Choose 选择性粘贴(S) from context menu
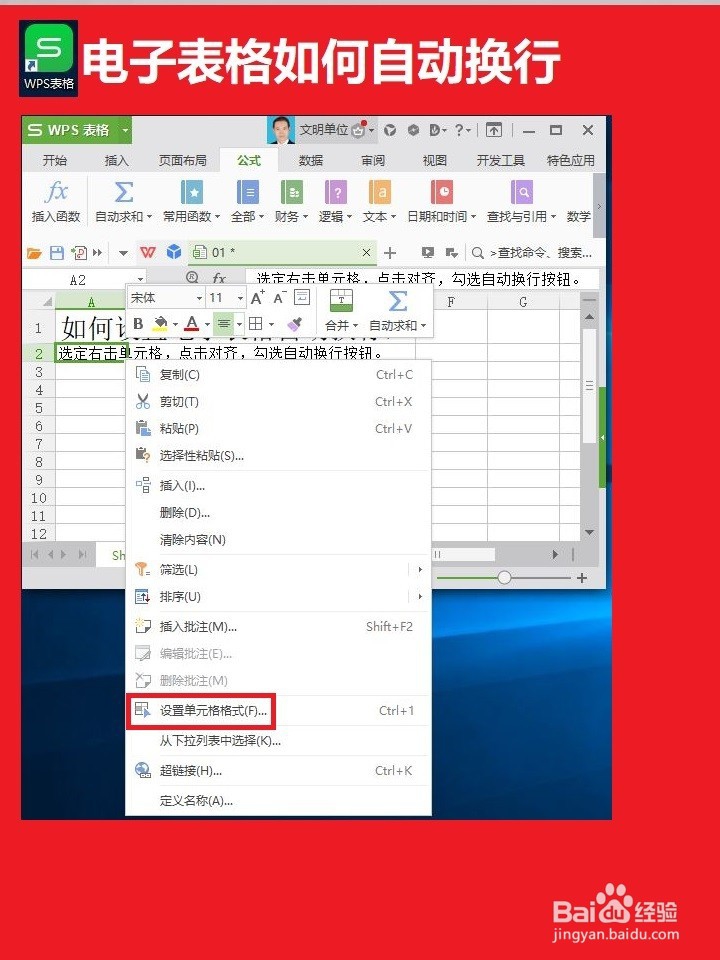The height and width of the screenshot is (960, 720). (279, 456)
